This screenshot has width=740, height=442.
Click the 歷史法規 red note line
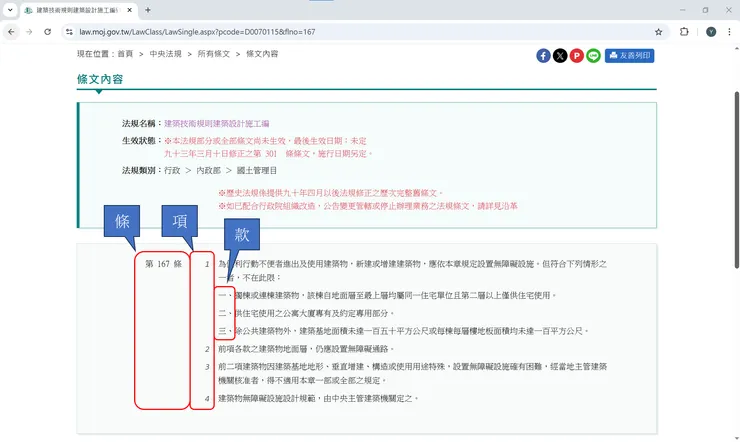coord(331,193)
